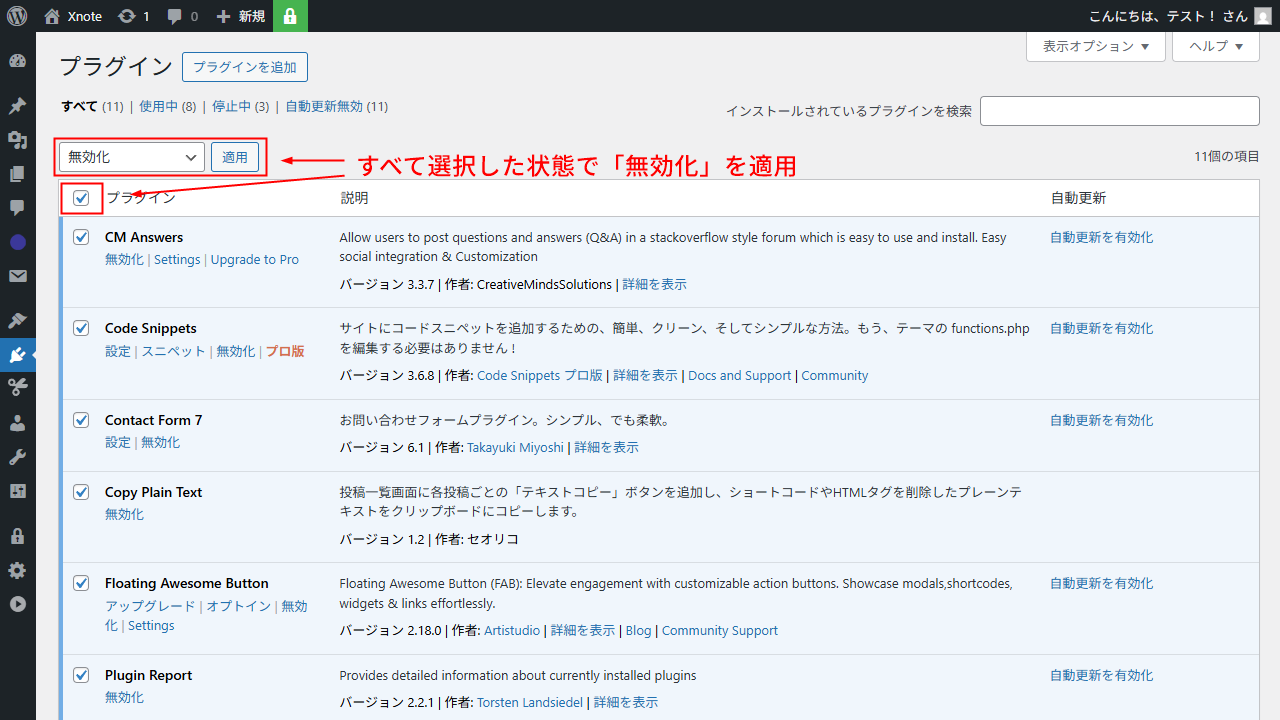Viewport: 1280px width, 720px height.
Task: Open the Pages sidebar icon
Action: (17, 174)
